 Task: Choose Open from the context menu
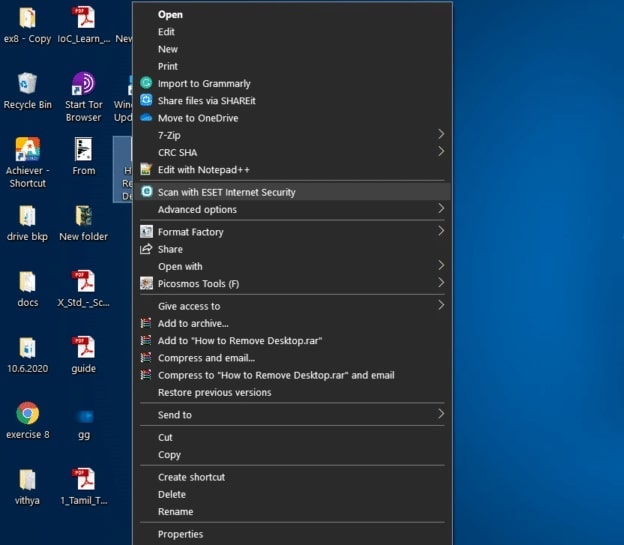(x=292, y=15)
